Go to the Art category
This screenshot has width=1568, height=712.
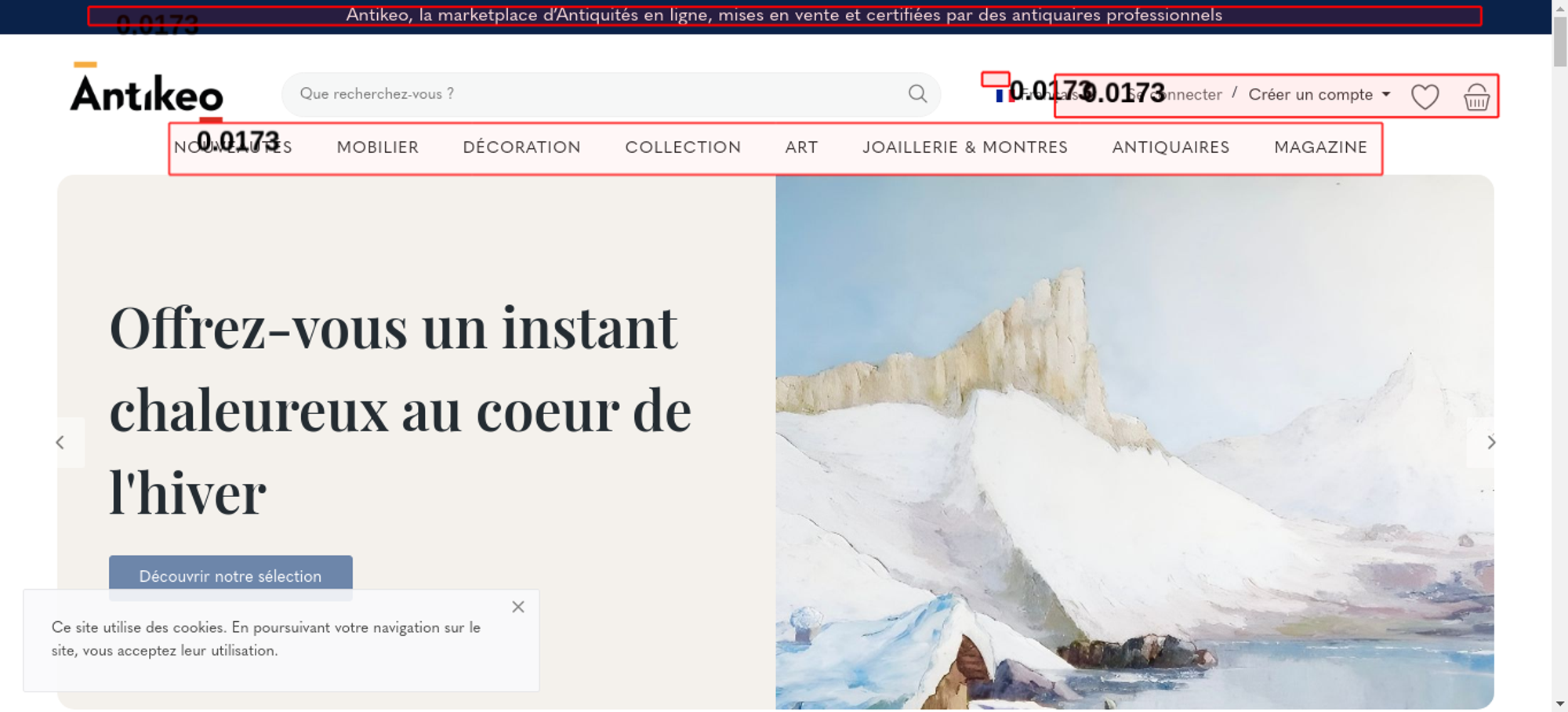tap(801, 147)
